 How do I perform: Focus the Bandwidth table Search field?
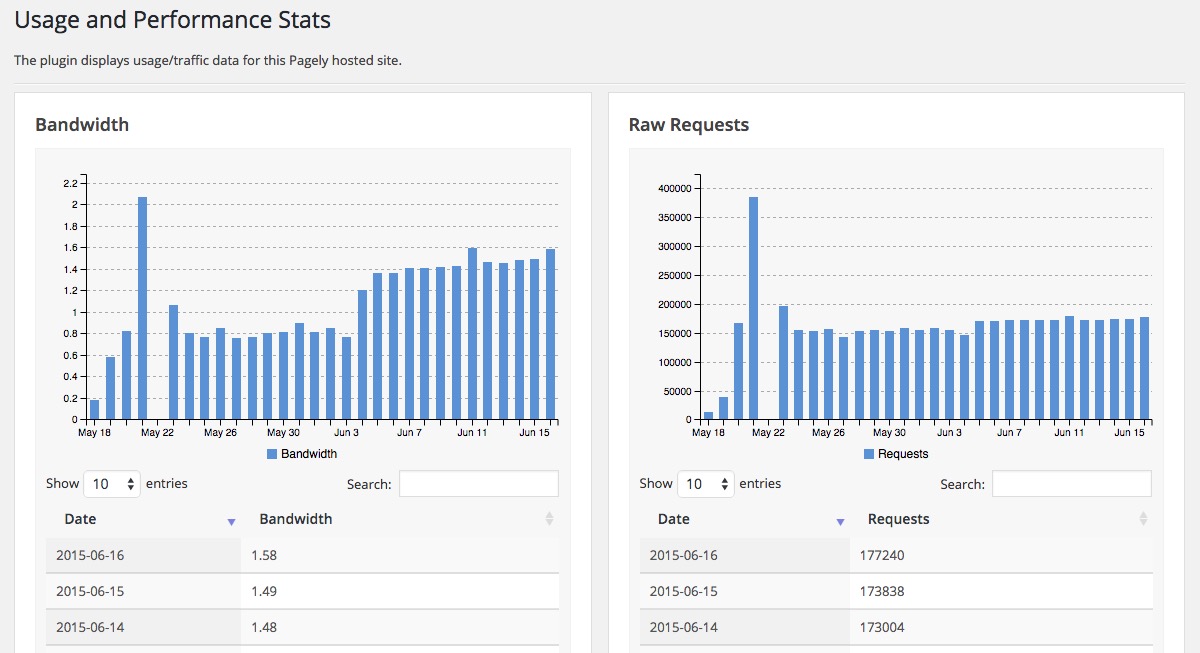coord(479,484)
